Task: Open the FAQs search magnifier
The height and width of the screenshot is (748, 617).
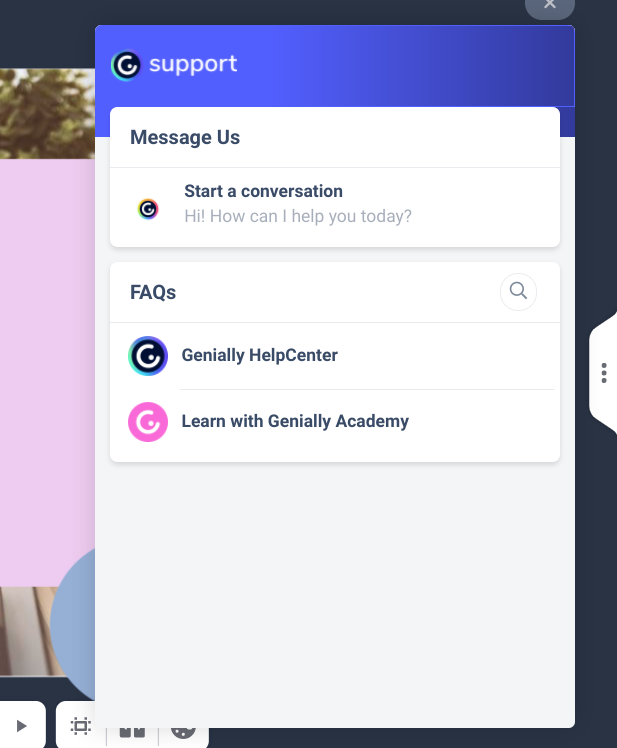Action: [x=518, y=291]
